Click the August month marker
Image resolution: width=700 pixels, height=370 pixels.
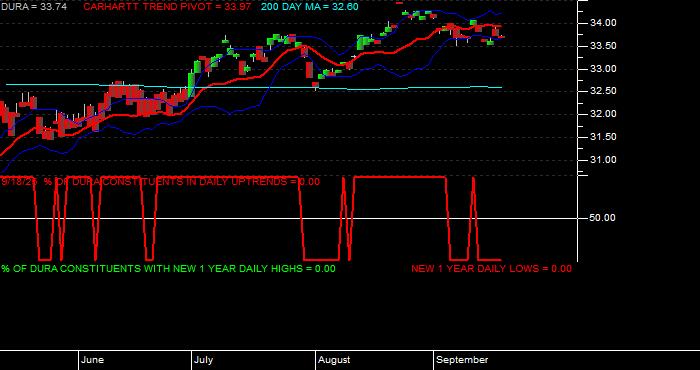(334, 360)
